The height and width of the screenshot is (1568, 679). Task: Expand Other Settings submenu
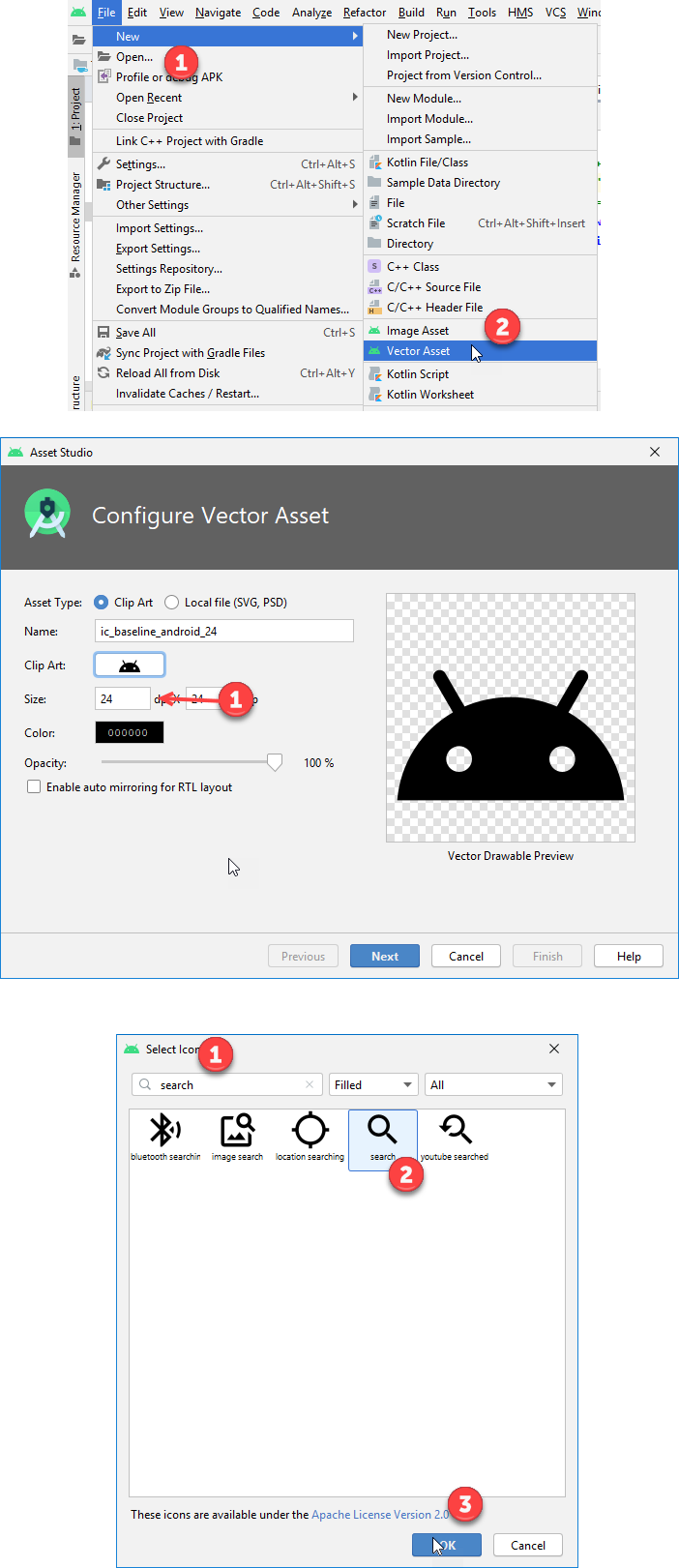click(x=355, y=204)
